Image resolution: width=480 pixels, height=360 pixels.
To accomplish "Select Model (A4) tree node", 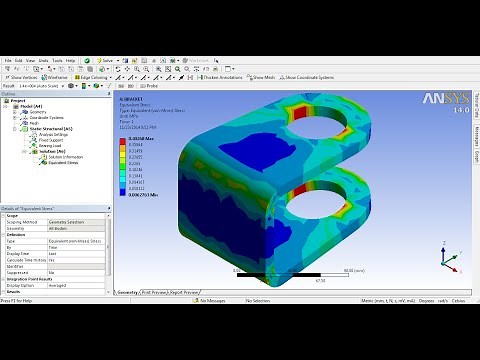I will 31,106.
